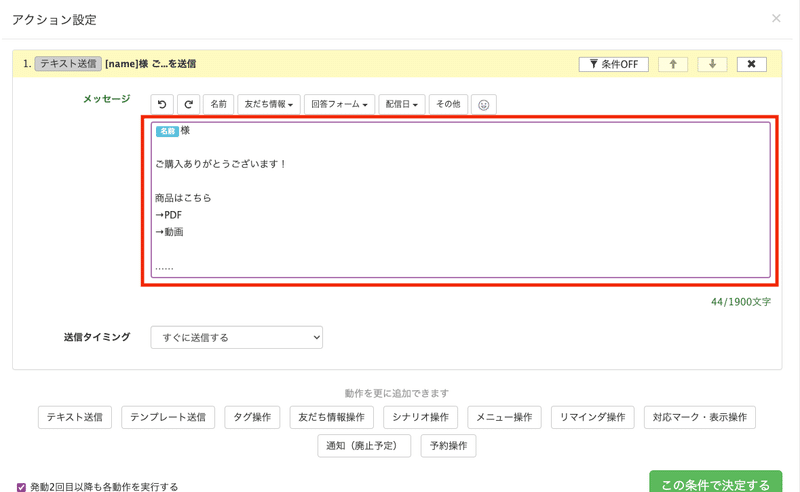Screen dimensions: 800x492
Task: Add a 対応マーク・表示操作 action
Action: pos(699,417)
